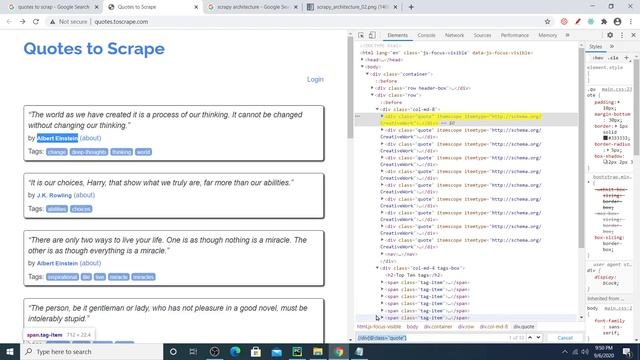640x360 pixels.
Task: Collapse the body node
Action: [362, 67]
